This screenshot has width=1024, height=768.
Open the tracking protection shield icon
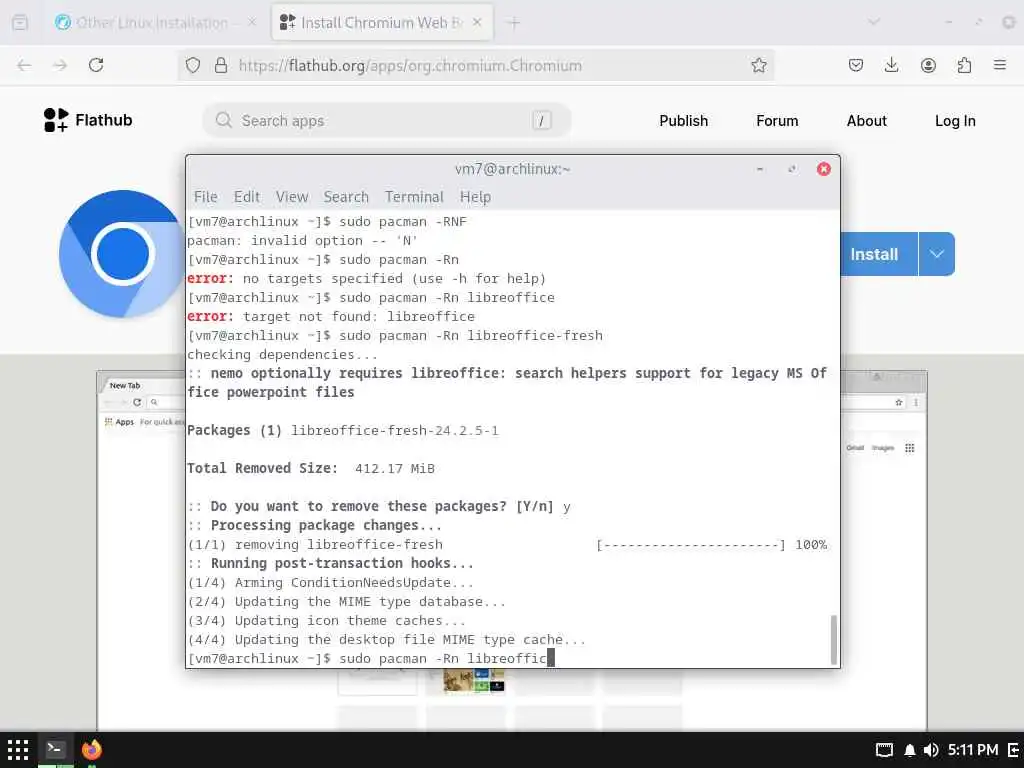coord(193,65)
